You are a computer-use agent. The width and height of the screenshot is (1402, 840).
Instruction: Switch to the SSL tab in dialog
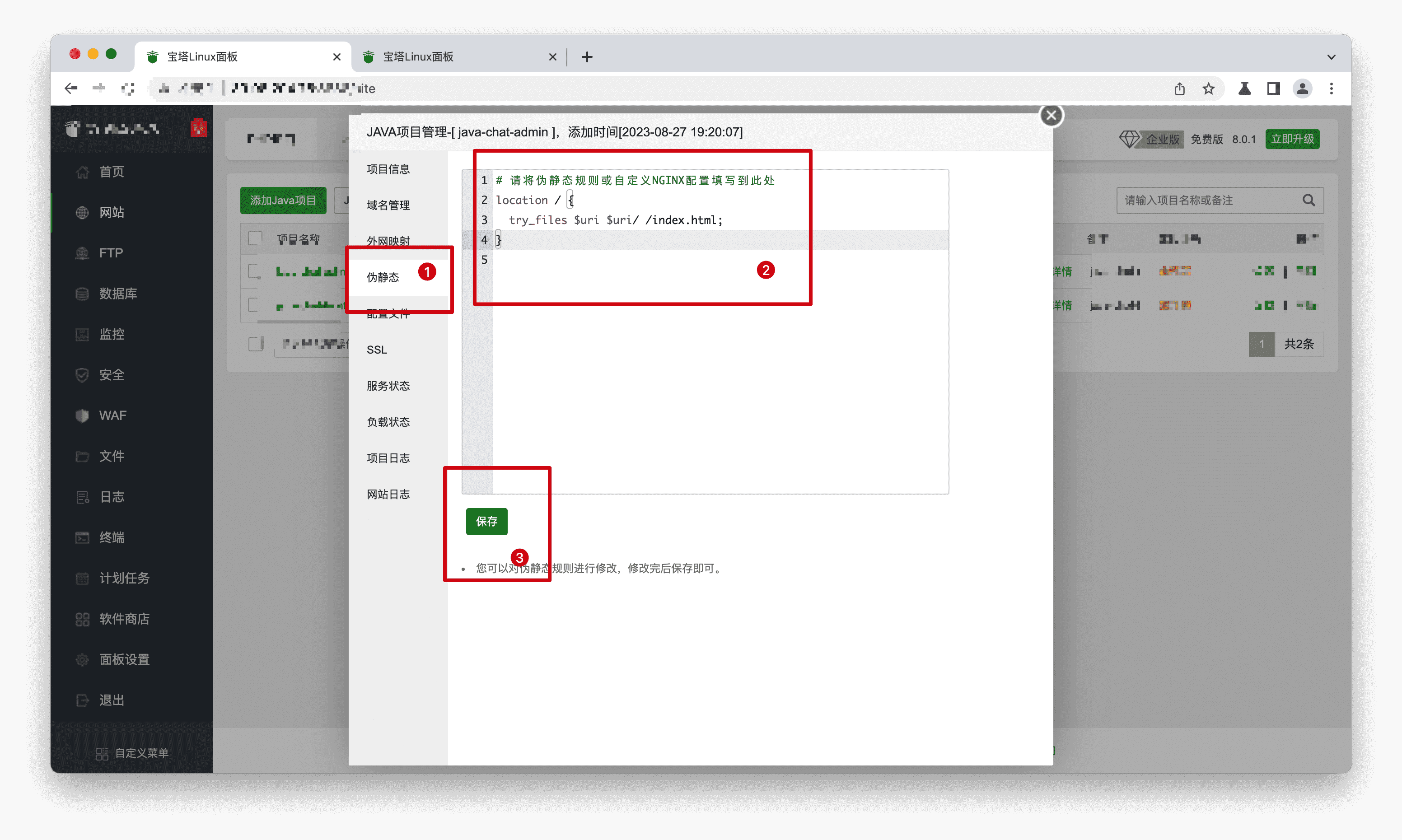(377, 350)
